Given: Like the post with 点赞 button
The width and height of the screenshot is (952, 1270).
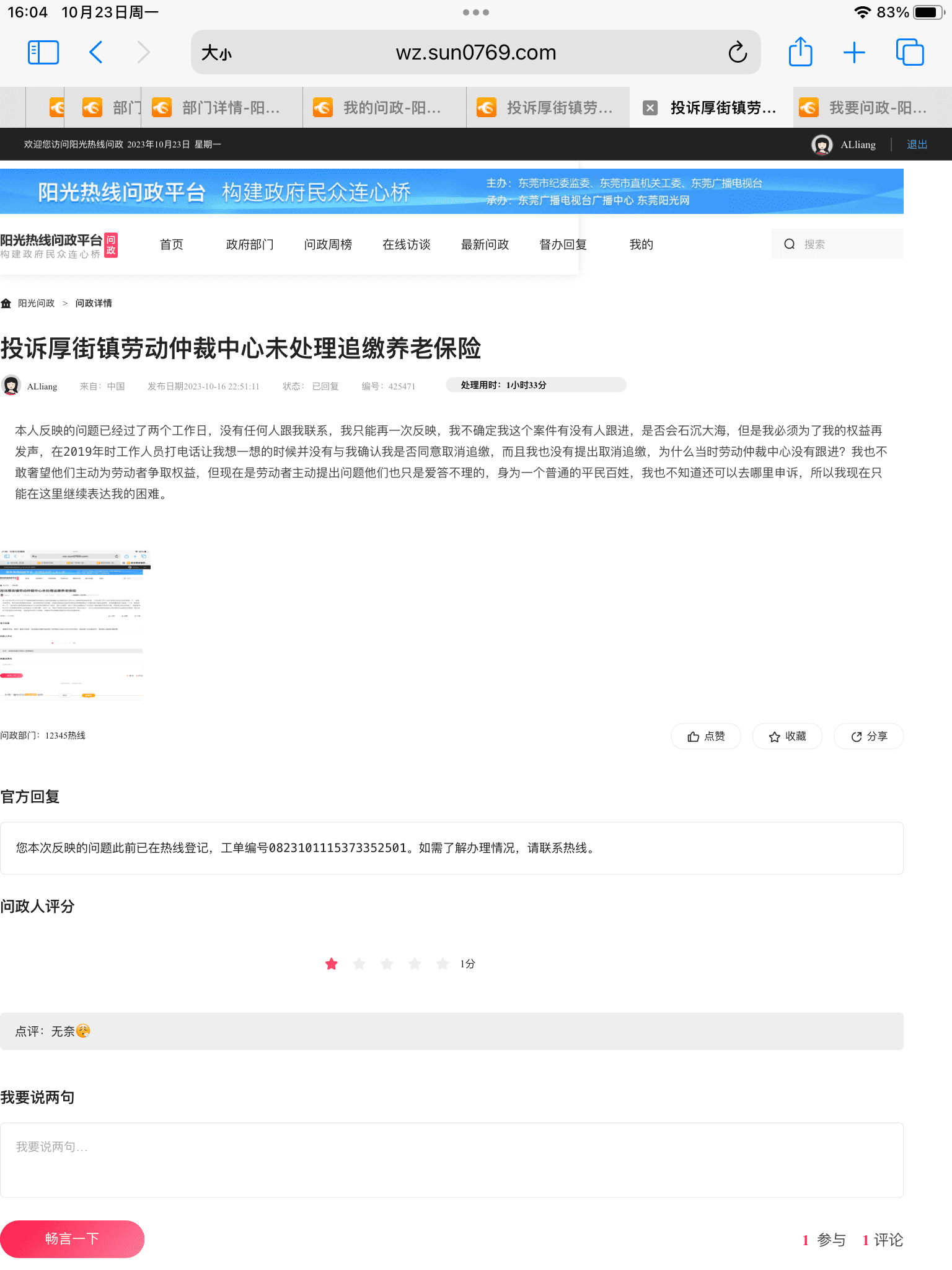Looking at the screenshot, I should (706, 736).
